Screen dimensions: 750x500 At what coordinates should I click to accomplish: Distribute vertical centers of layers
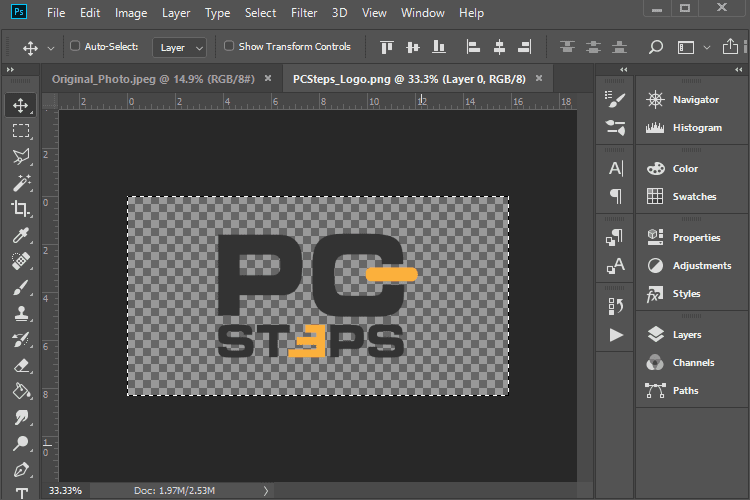point(593,47)
